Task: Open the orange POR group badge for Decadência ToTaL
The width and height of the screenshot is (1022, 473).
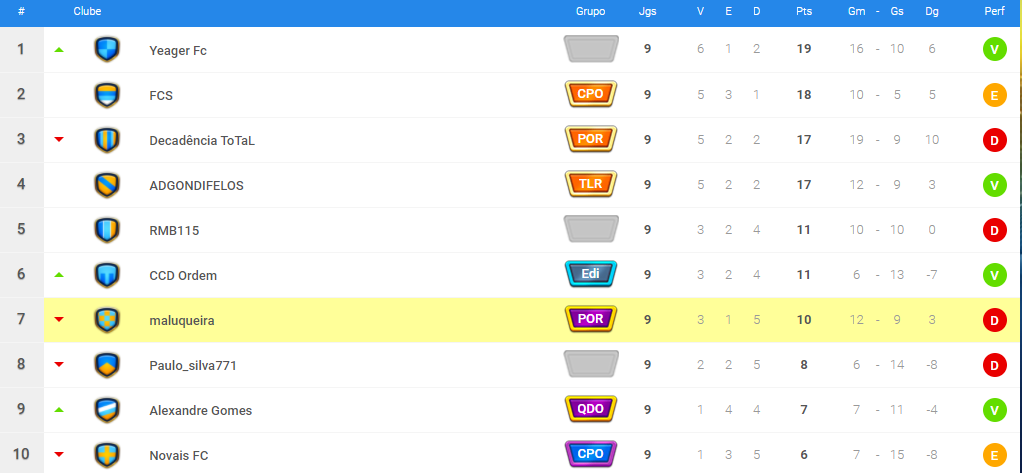Action: 591,139
